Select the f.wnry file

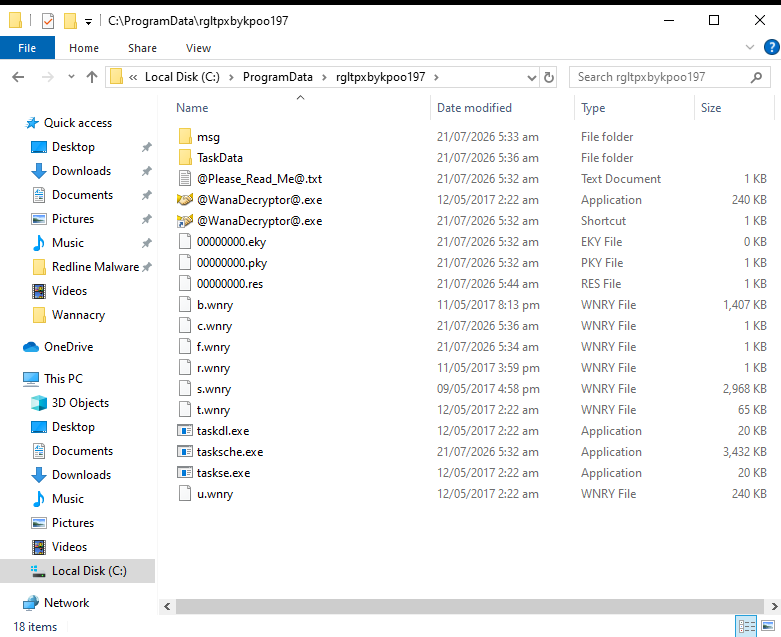coord(213,347)
